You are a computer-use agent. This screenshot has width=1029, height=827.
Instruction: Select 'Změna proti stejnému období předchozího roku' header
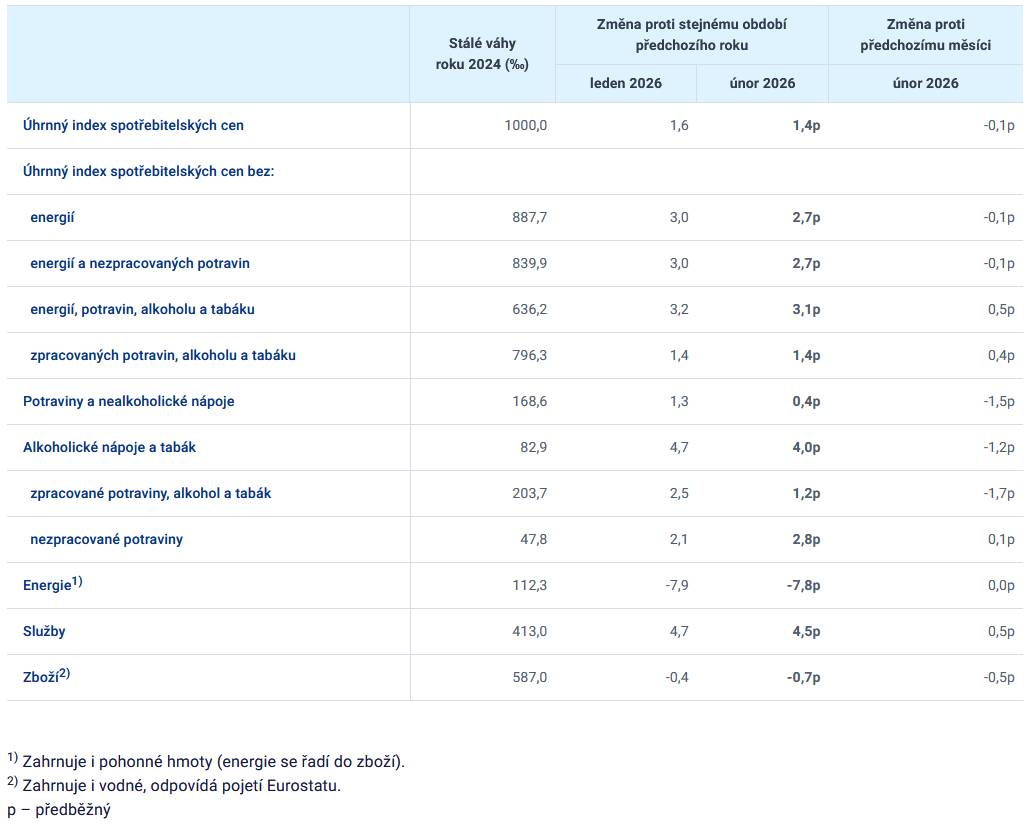[692, 35]
